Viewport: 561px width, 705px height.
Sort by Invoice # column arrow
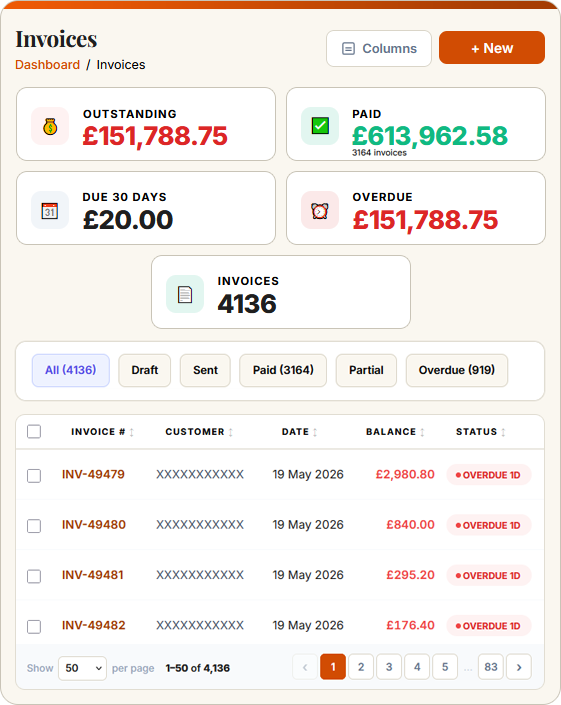tap(132, 432)
